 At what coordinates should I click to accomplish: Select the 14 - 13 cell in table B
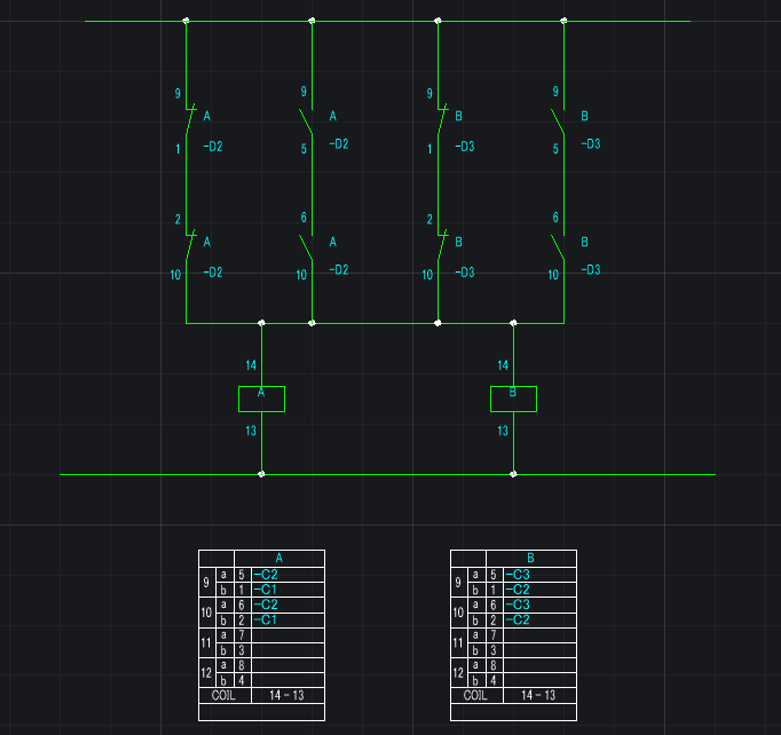point(540,696)
